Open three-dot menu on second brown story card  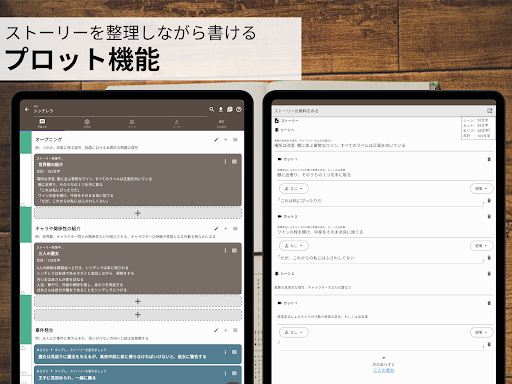[x=225, y=250]
